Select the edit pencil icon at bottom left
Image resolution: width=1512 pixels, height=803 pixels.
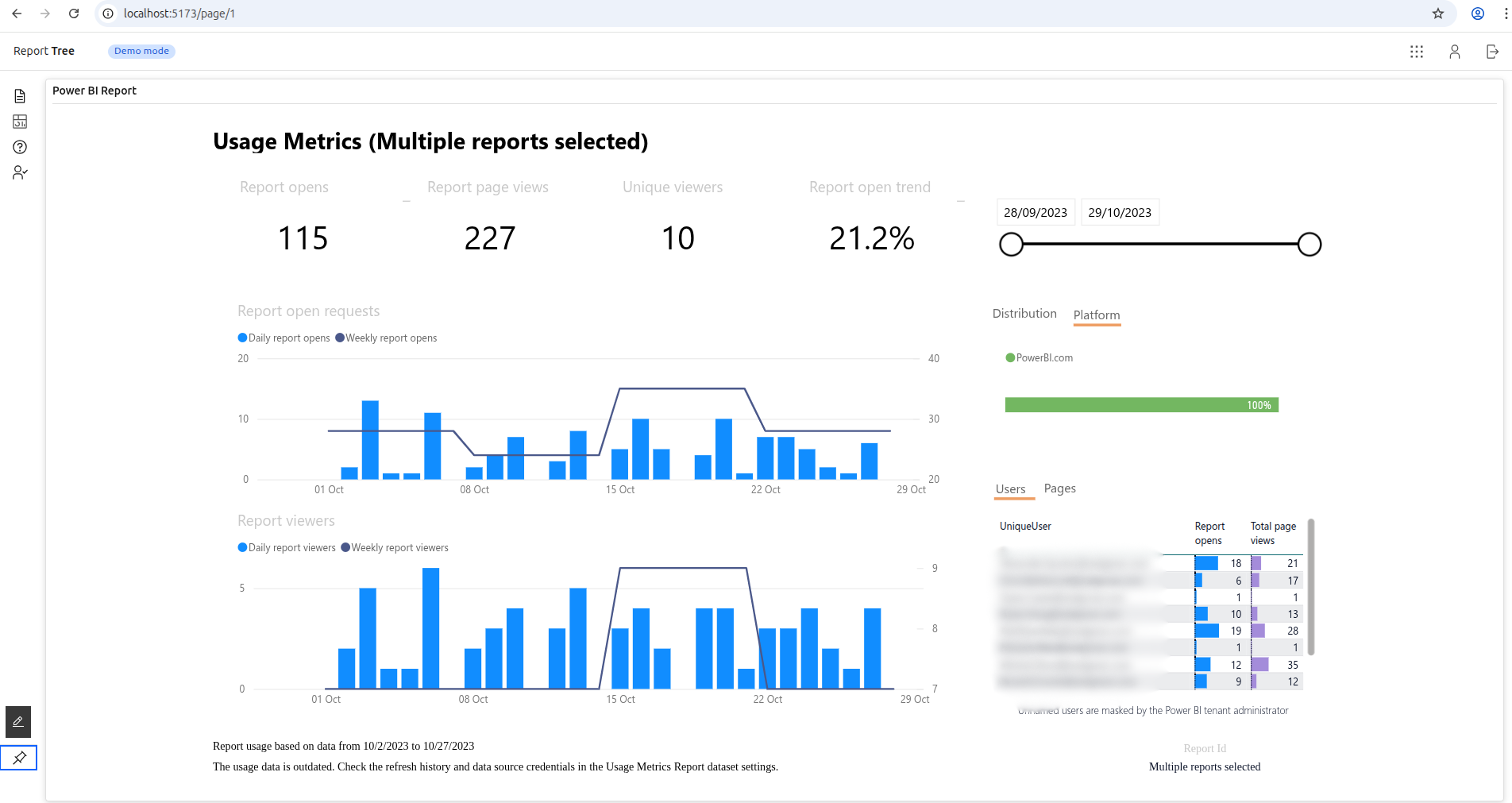(x=17, y=722)
